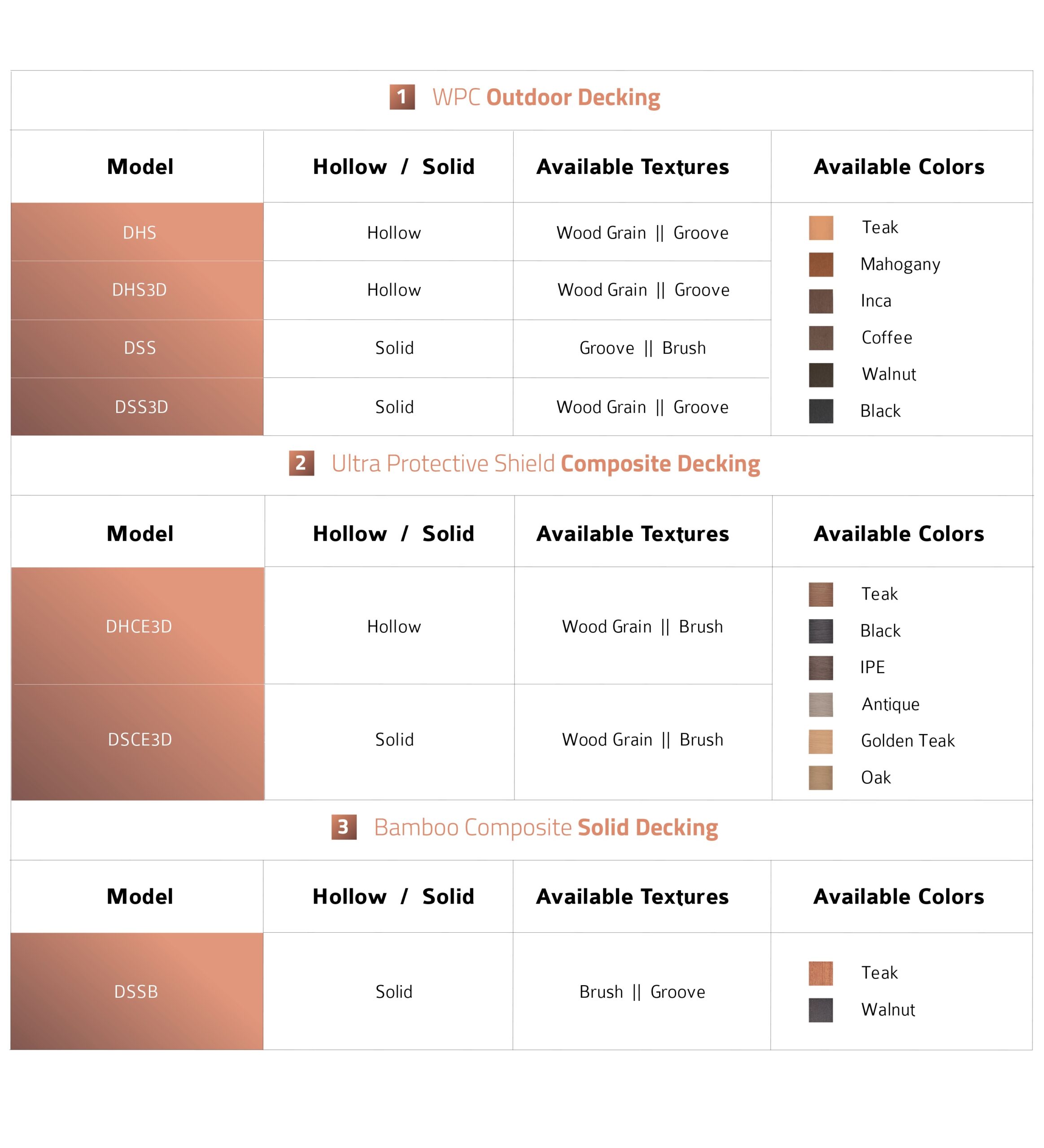This screenshot has height=1148, width=1044.
Task: Click the WPC Outdoor Decking heading
Action: pyautogui.click(x=546, y=97)
